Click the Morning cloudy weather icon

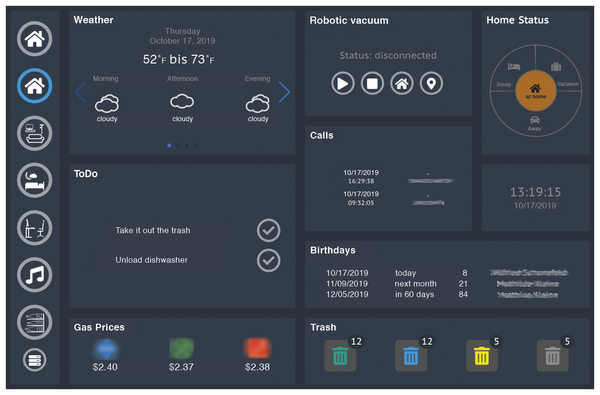(x=107, y=103)
